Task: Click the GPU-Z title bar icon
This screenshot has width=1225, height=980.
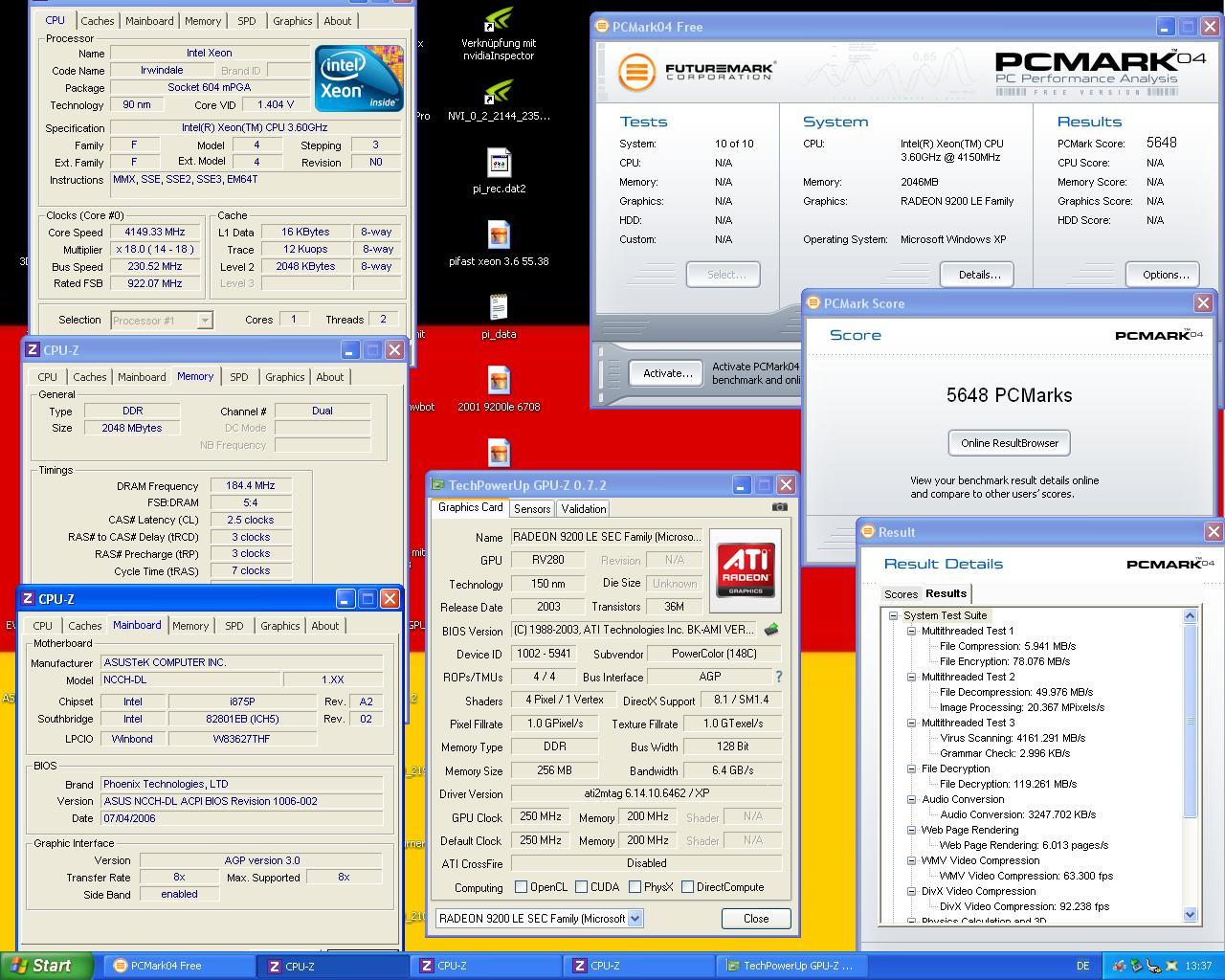Action: (438, 485)
